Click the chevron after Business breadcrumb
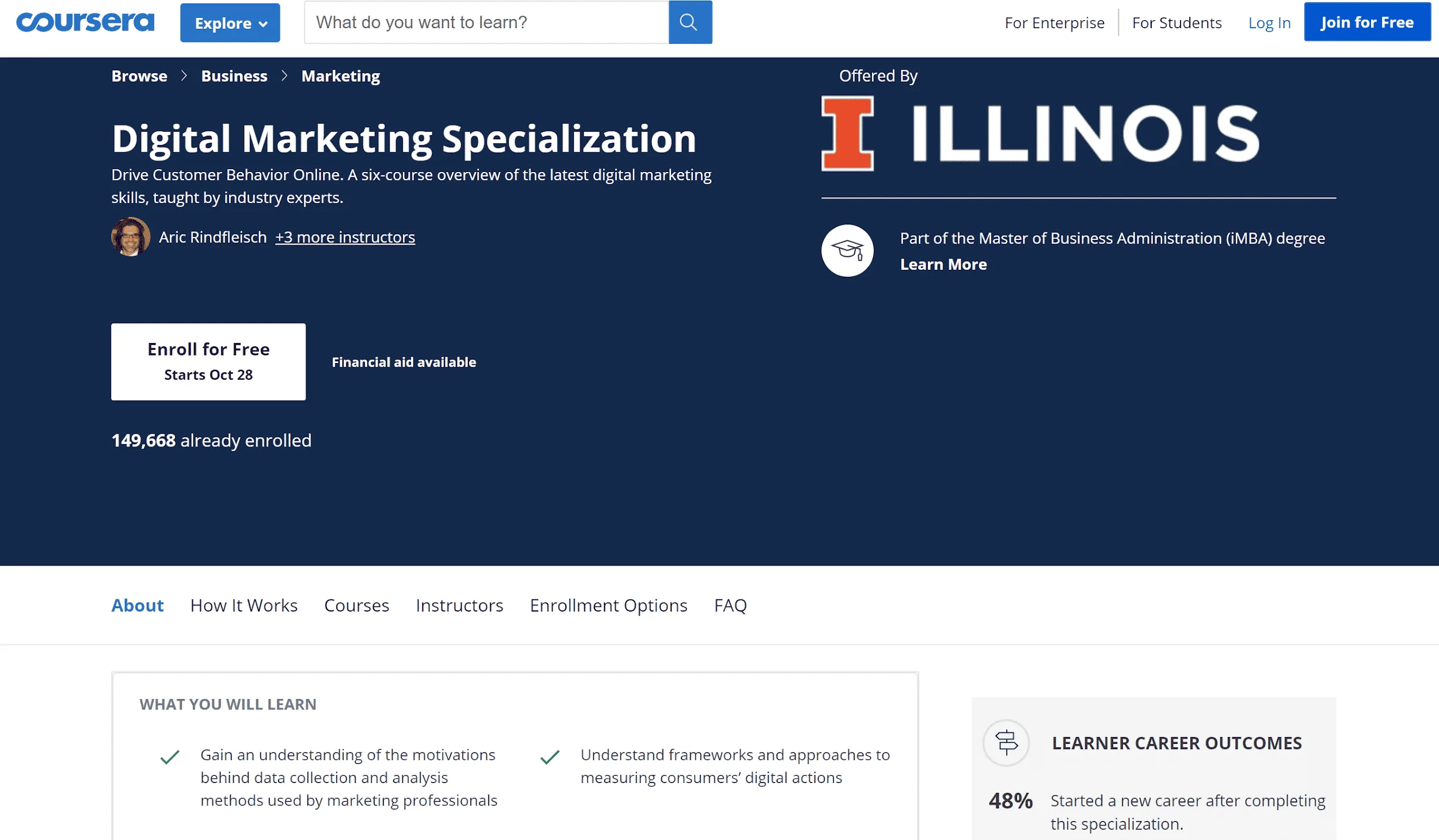This screenshot has height=840, width=1439. point(284,76)
